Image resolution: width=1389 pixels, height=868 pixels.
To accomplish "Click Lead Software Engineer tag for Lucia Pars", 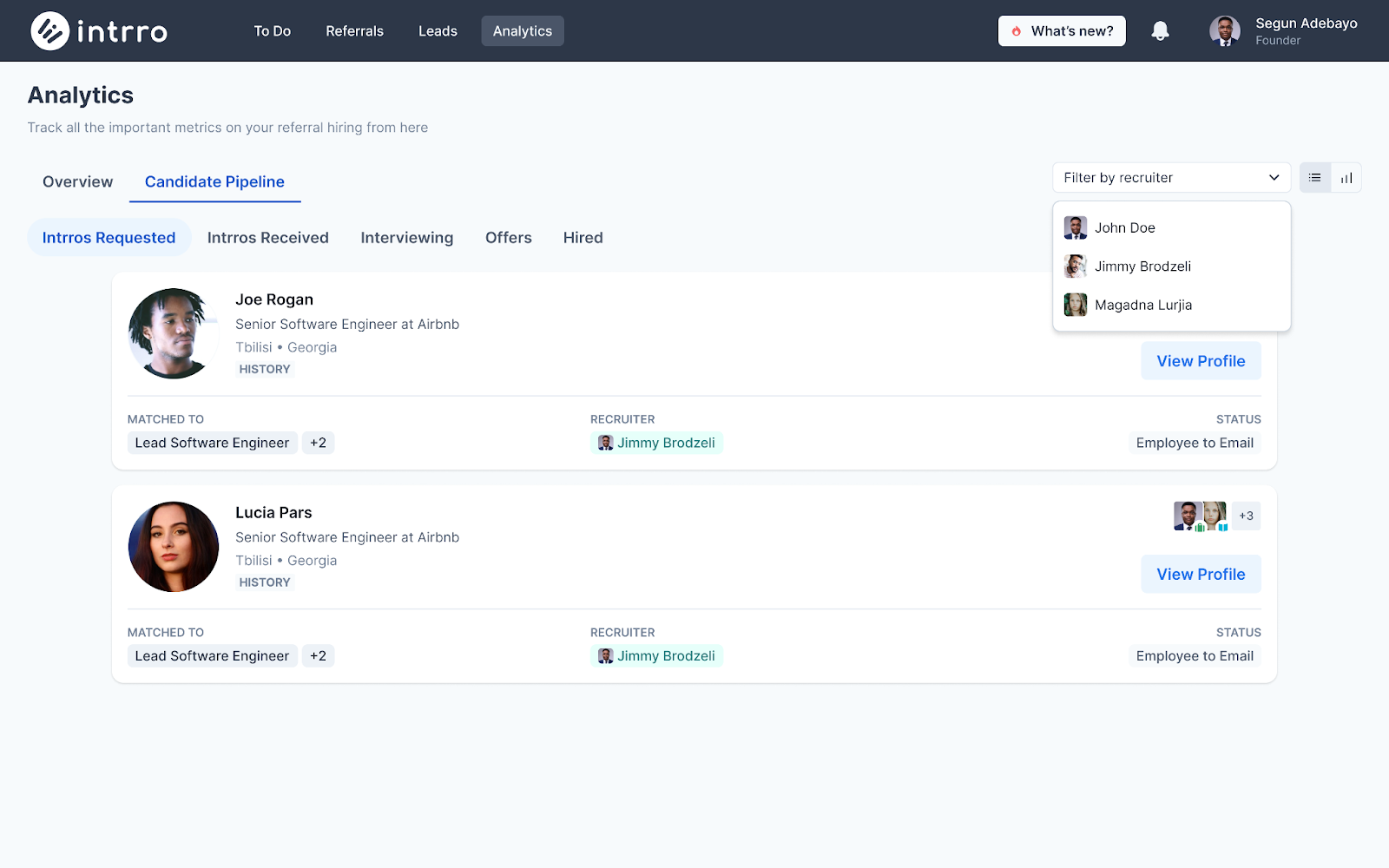I will [212, 656].
